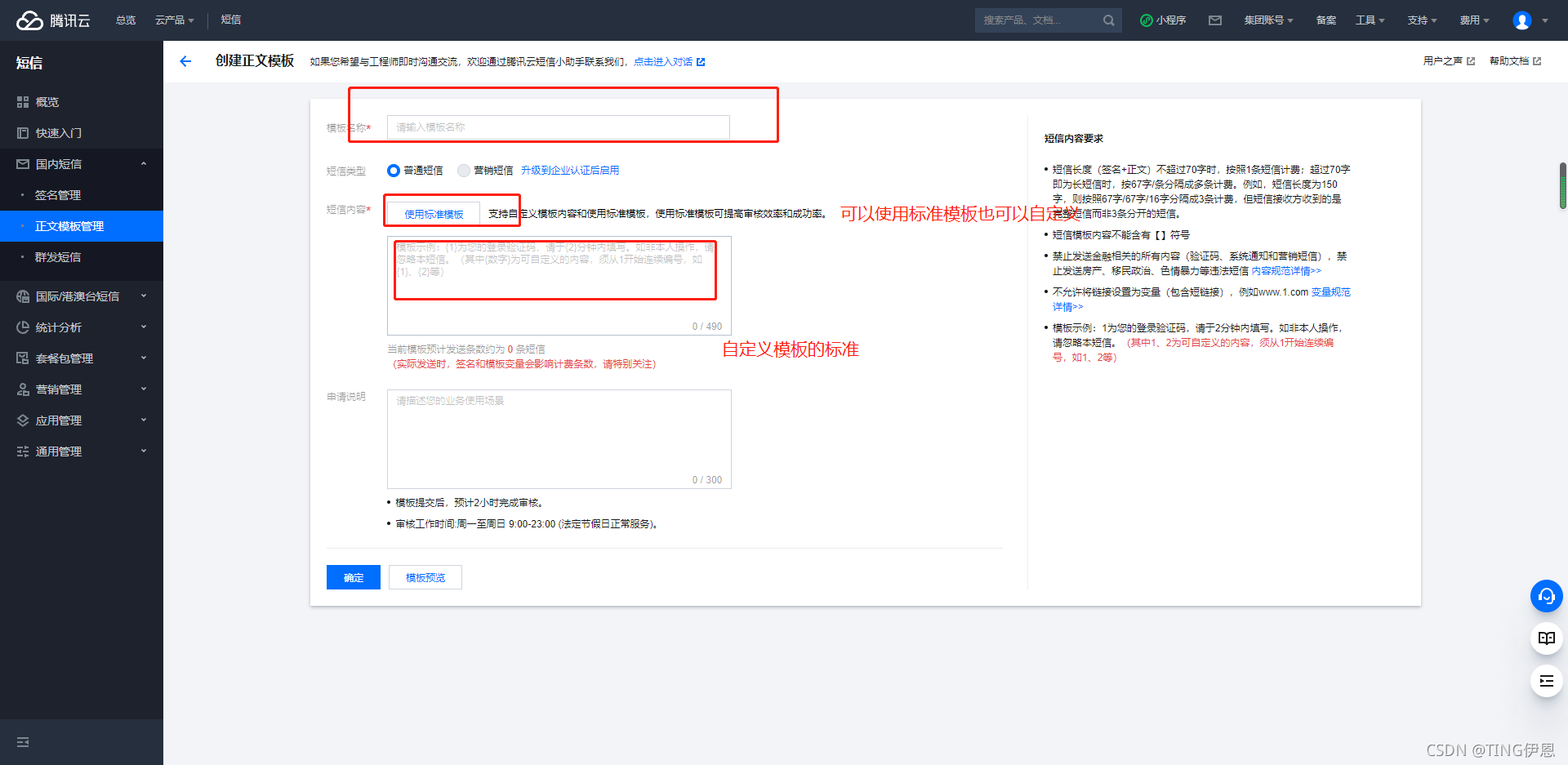Screen dimensions: 1568x765
Task: Open the 小程序 mini program icon
Action: [1147, 20]
